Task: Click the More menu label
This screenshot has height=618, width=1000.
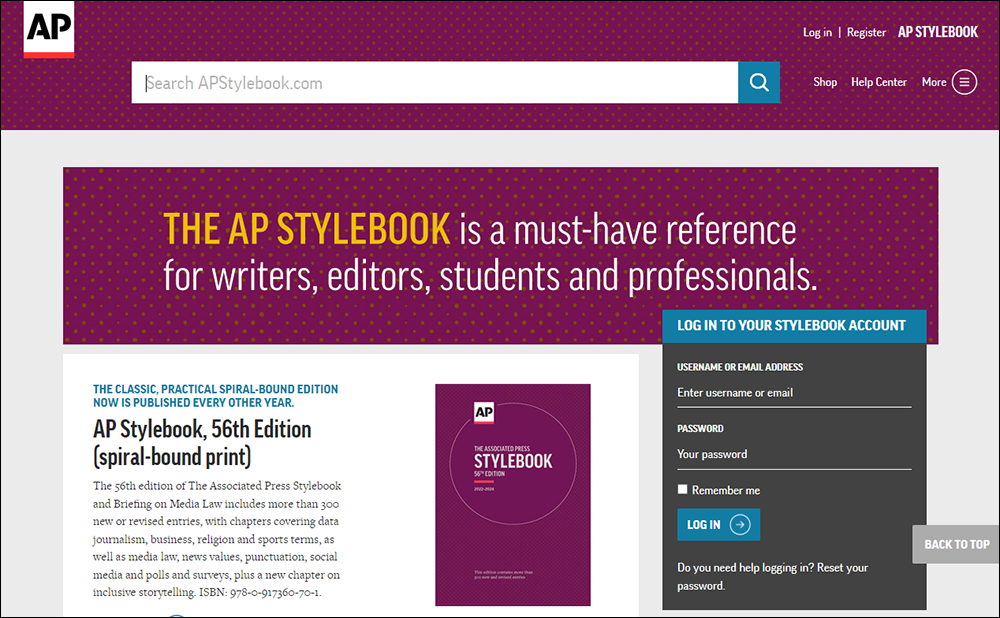Action: click(934, 82)
